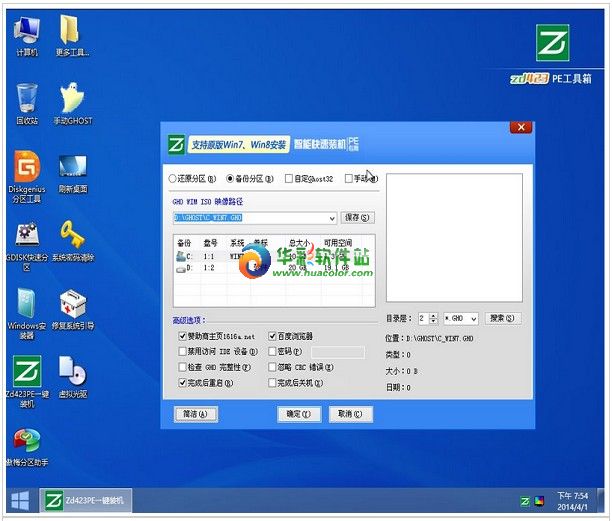Click C: drive icon in partition list
This screenshot has width=612, height=521.
180,256
